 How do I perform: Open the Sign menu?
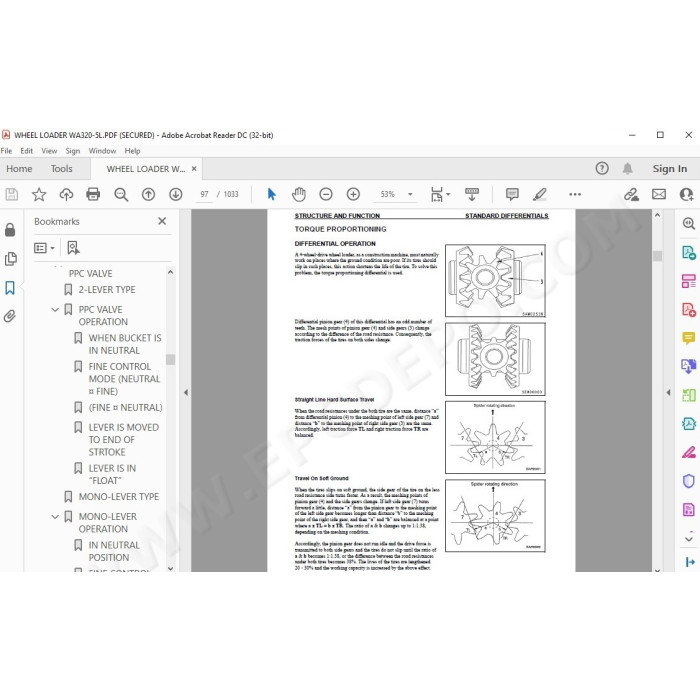coord(73,151)
